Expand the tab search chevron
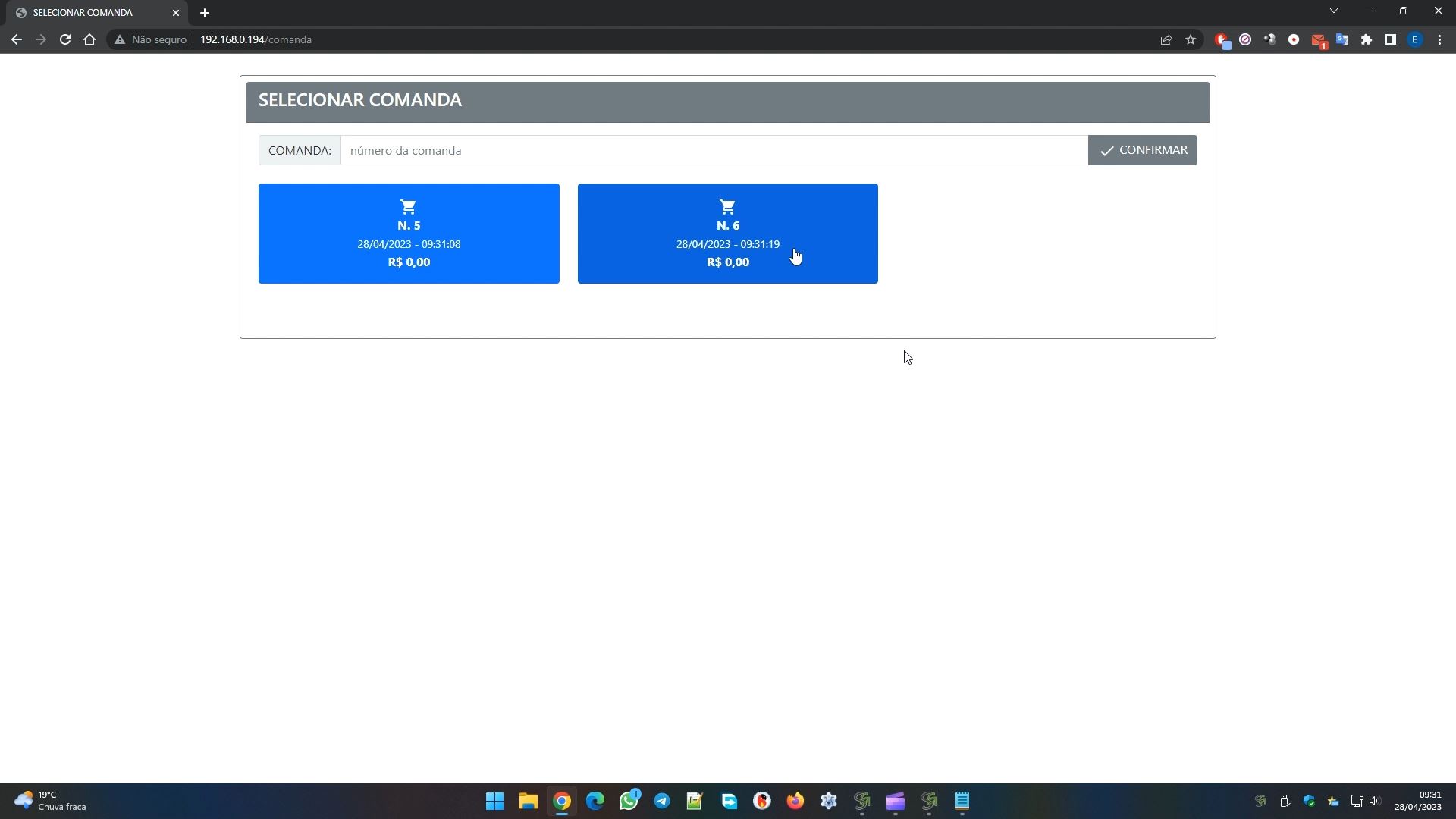This screenshot has width=1456, height=819. [1333, 11]
